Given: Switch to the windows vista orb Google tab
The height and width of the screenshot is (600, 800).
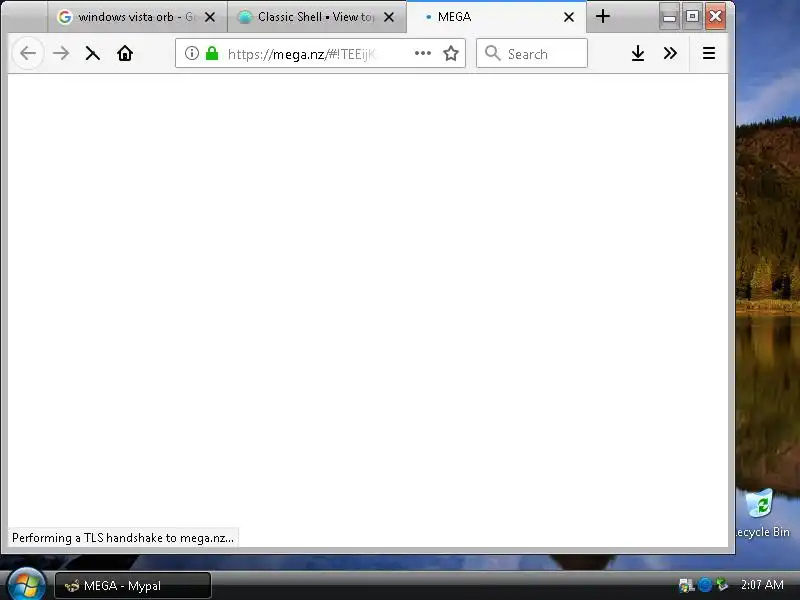Looking at the screenshot, I should pos(137,17).
